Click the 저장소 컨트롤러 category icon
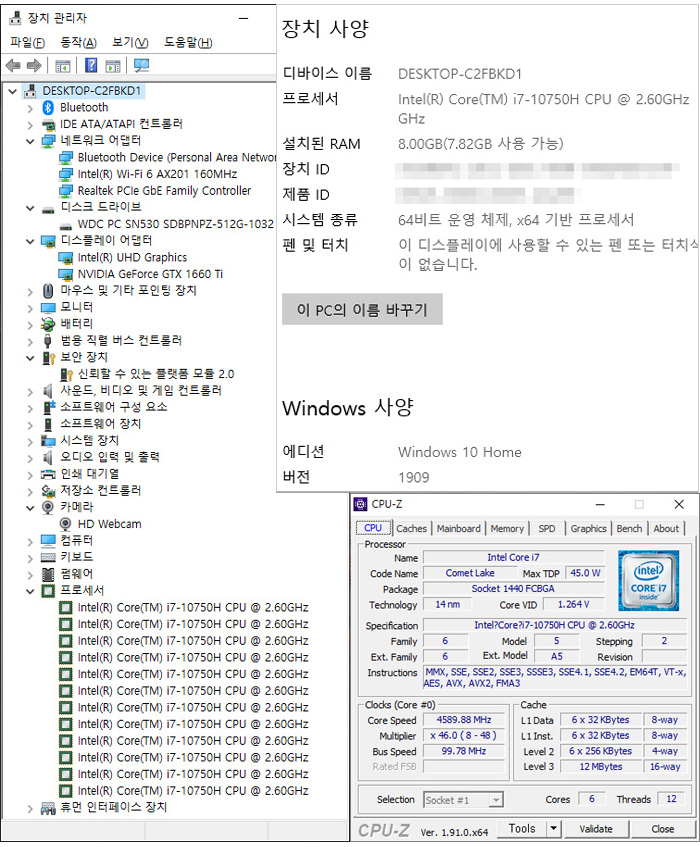The height and width of the screenshot is (847, 700). point(48,490)
